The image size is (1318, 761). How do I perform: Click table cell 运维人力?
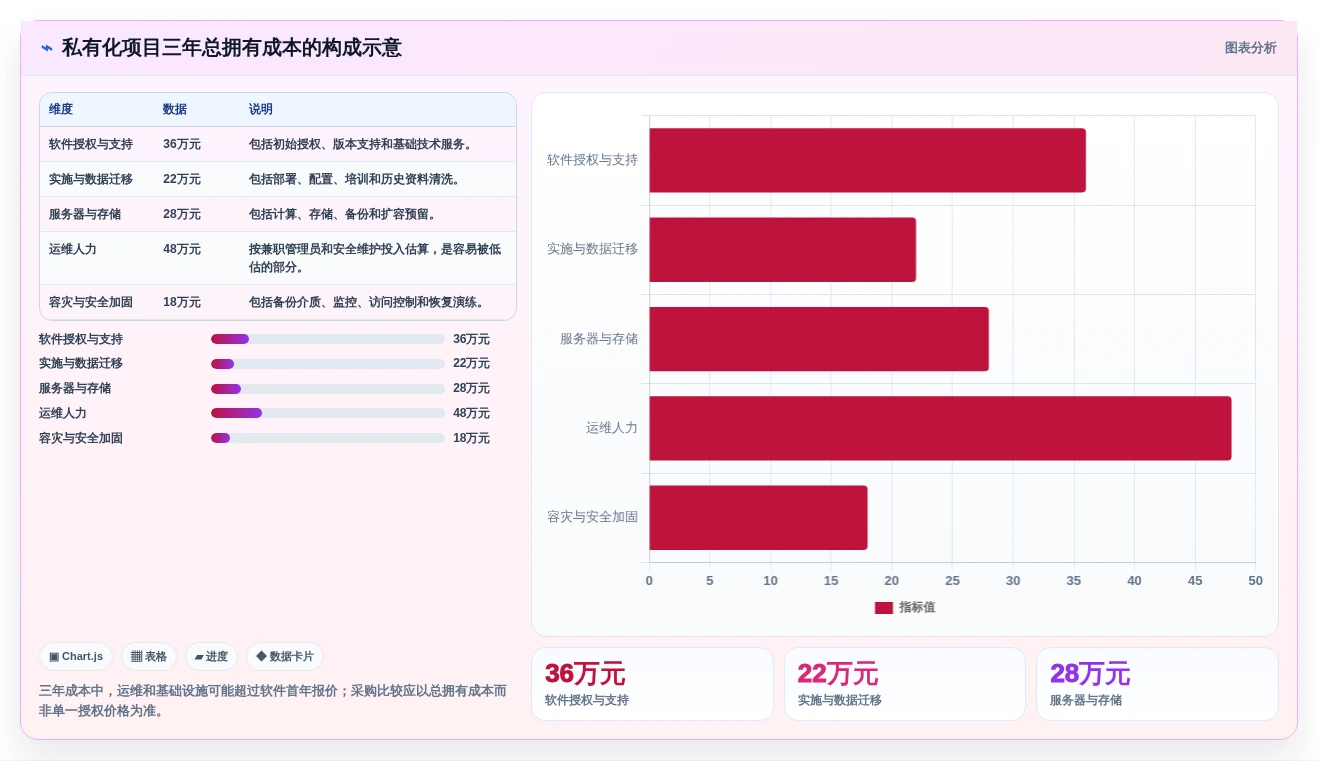point(73,249)
